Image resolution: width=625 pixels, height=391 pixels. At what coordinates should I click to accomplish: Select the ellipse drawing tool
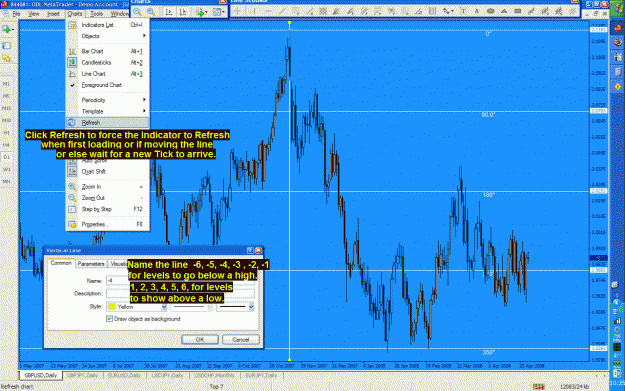[x=491, y=11]
